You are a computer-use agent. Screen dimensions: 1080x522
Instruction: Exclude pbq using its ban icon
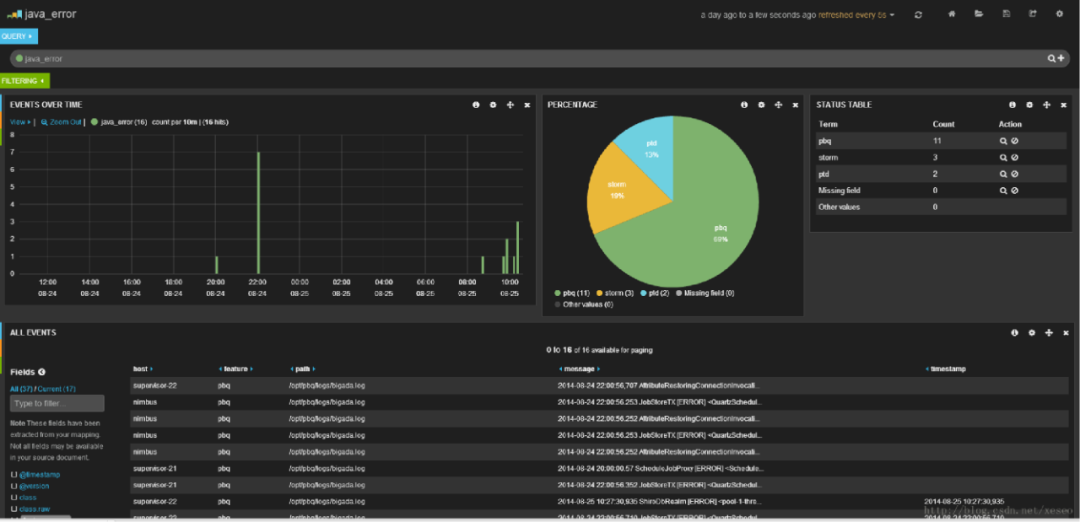[1015, 140]
